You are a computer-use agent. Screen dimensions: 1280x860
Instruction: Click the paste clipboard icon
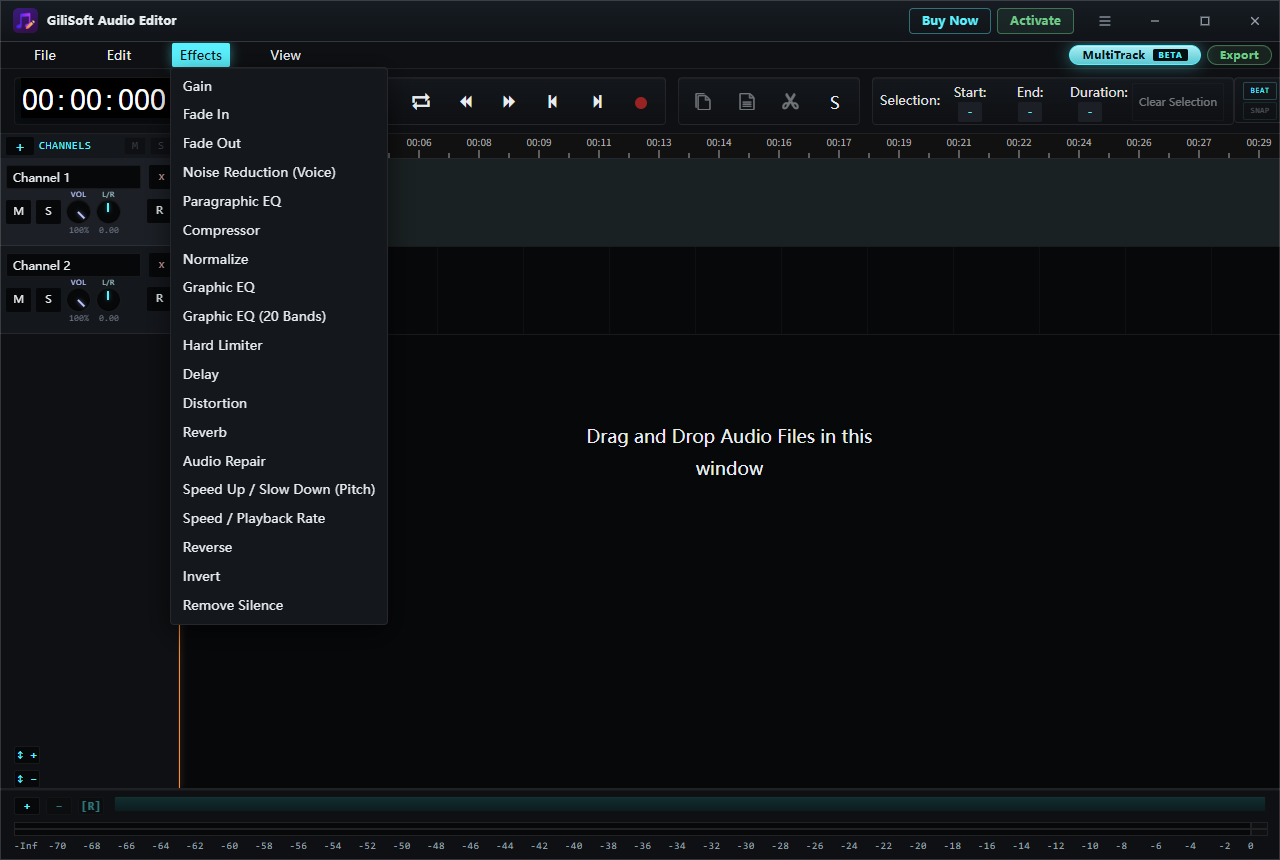746,101
